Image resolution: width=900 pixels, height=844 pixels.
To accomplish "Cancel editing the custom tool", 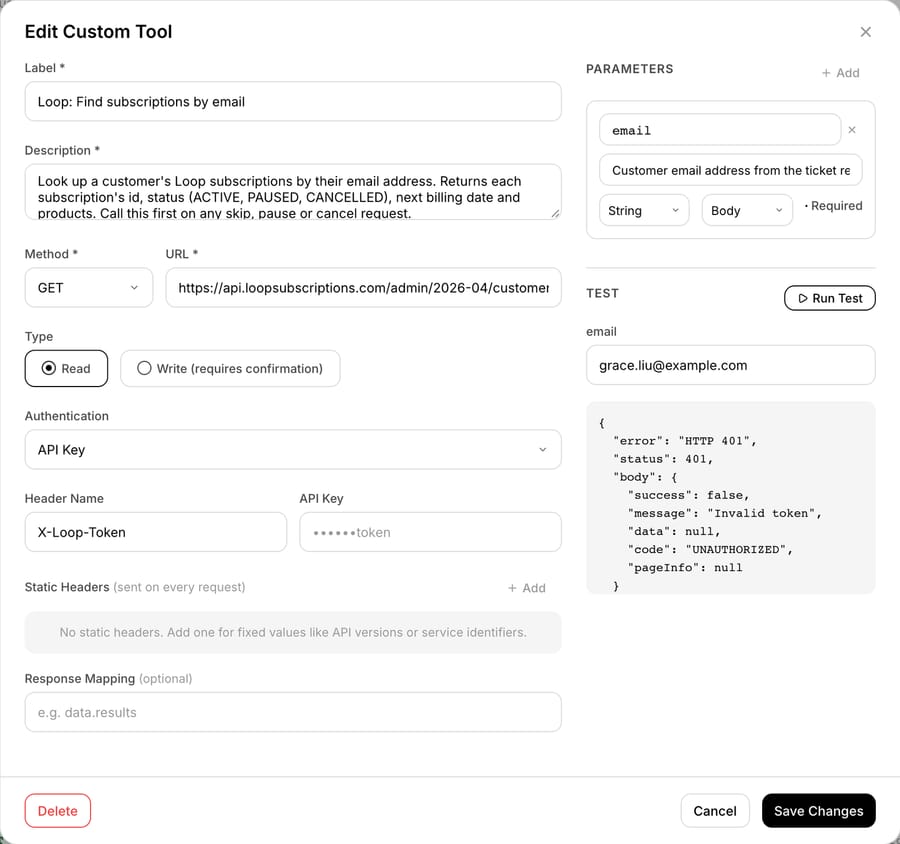I will (x=715, y=811).
